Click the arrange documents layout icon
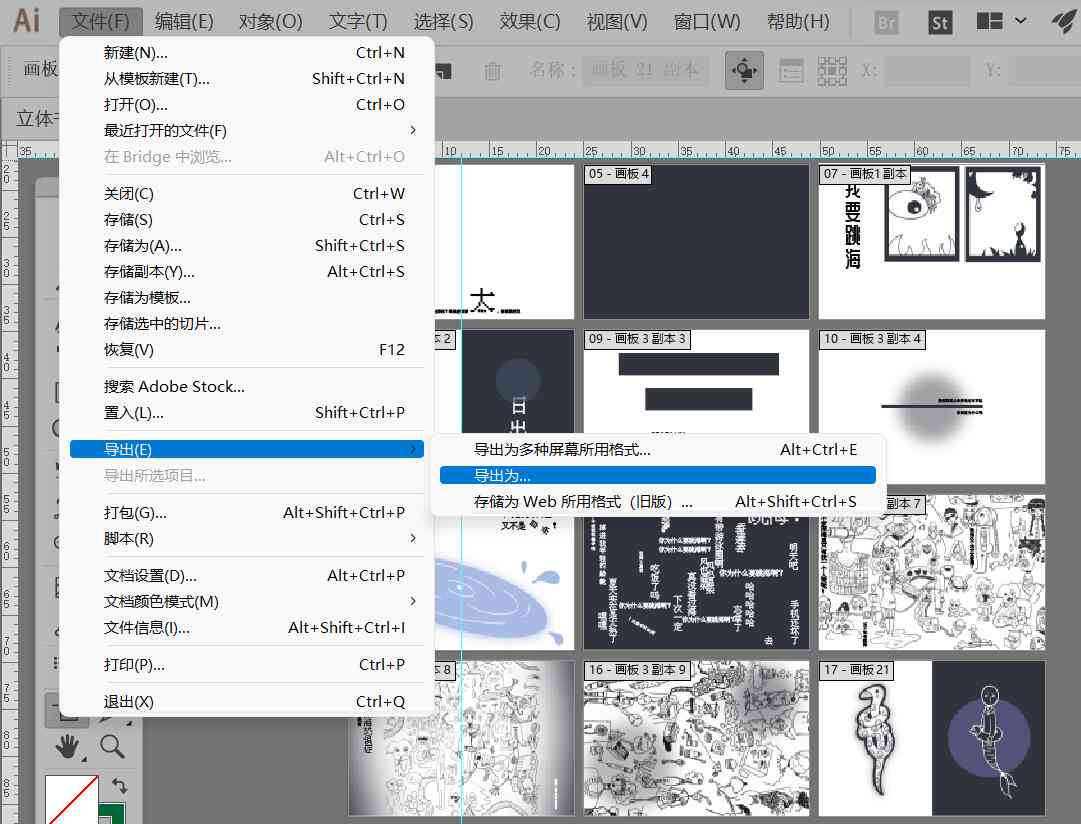Image resolution: width=1081 pixels, height=824 pixels. coord(989,21)
